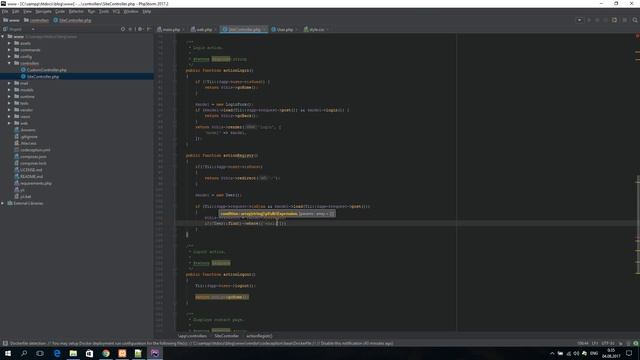Open the Code menu
Viewport: 640px width, 360px height.
(x=60, y=11)
